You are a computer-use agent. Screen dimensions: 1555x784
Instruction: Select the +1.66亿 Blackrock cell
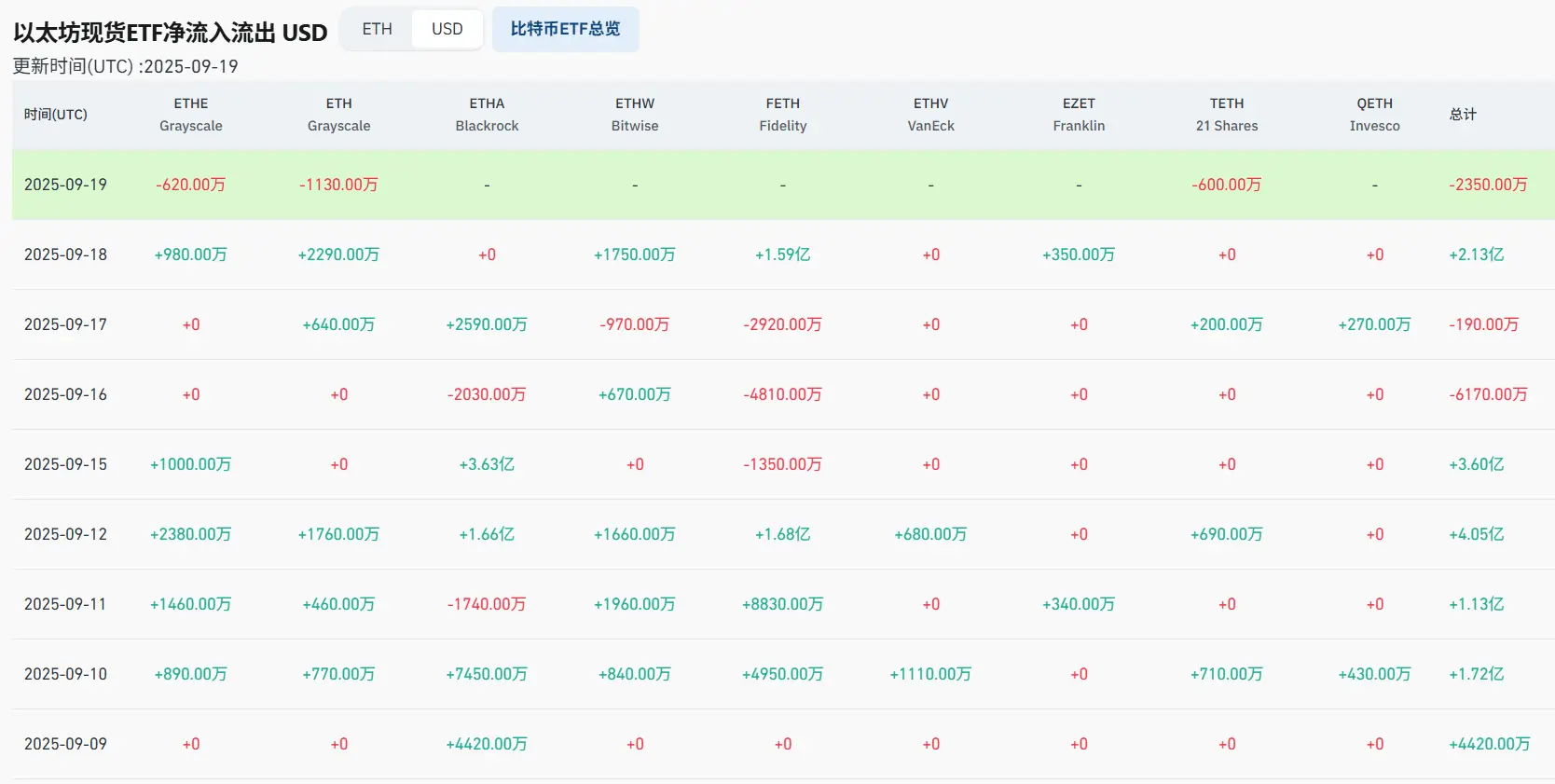click(487, 534)
